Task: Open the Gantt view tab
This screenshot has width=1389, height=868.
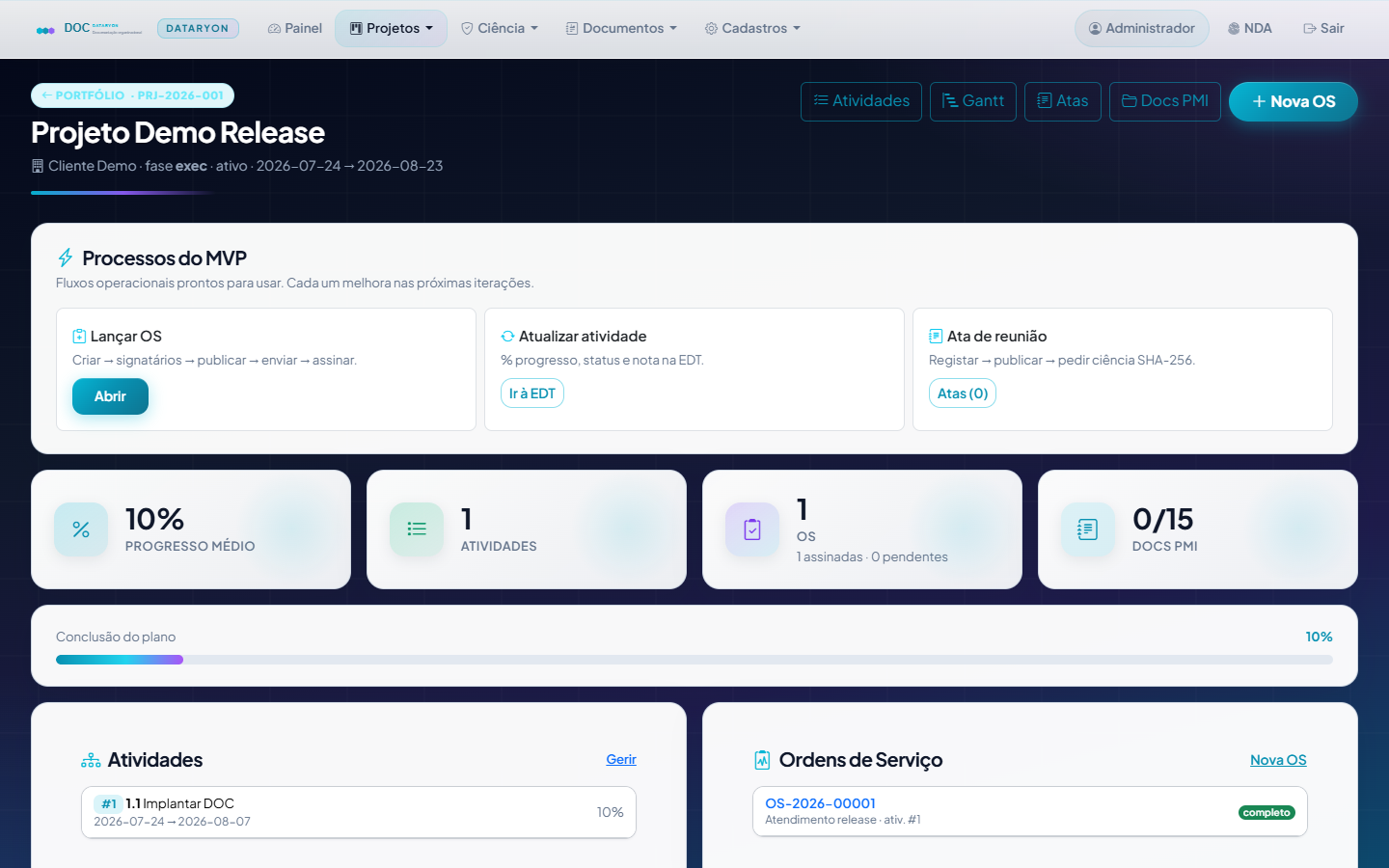Action: click(x=973, y=101)
